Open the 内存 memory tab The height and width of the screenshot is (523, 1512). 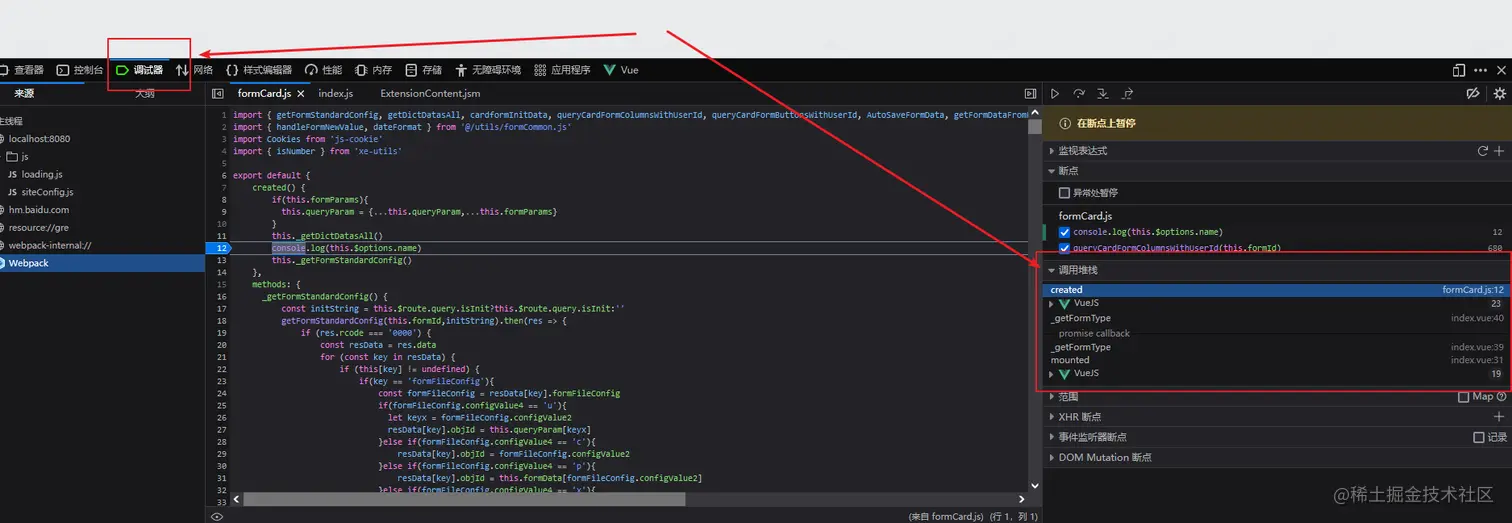pos(374,70)
